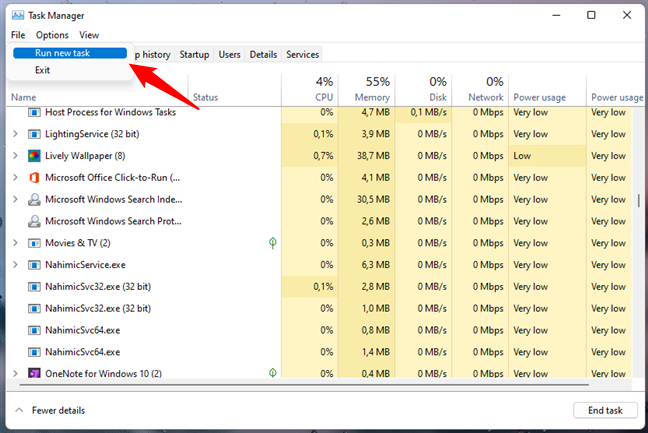
Task: Click the Task Manager title bar icon
Action: click(x=18, y=16)
